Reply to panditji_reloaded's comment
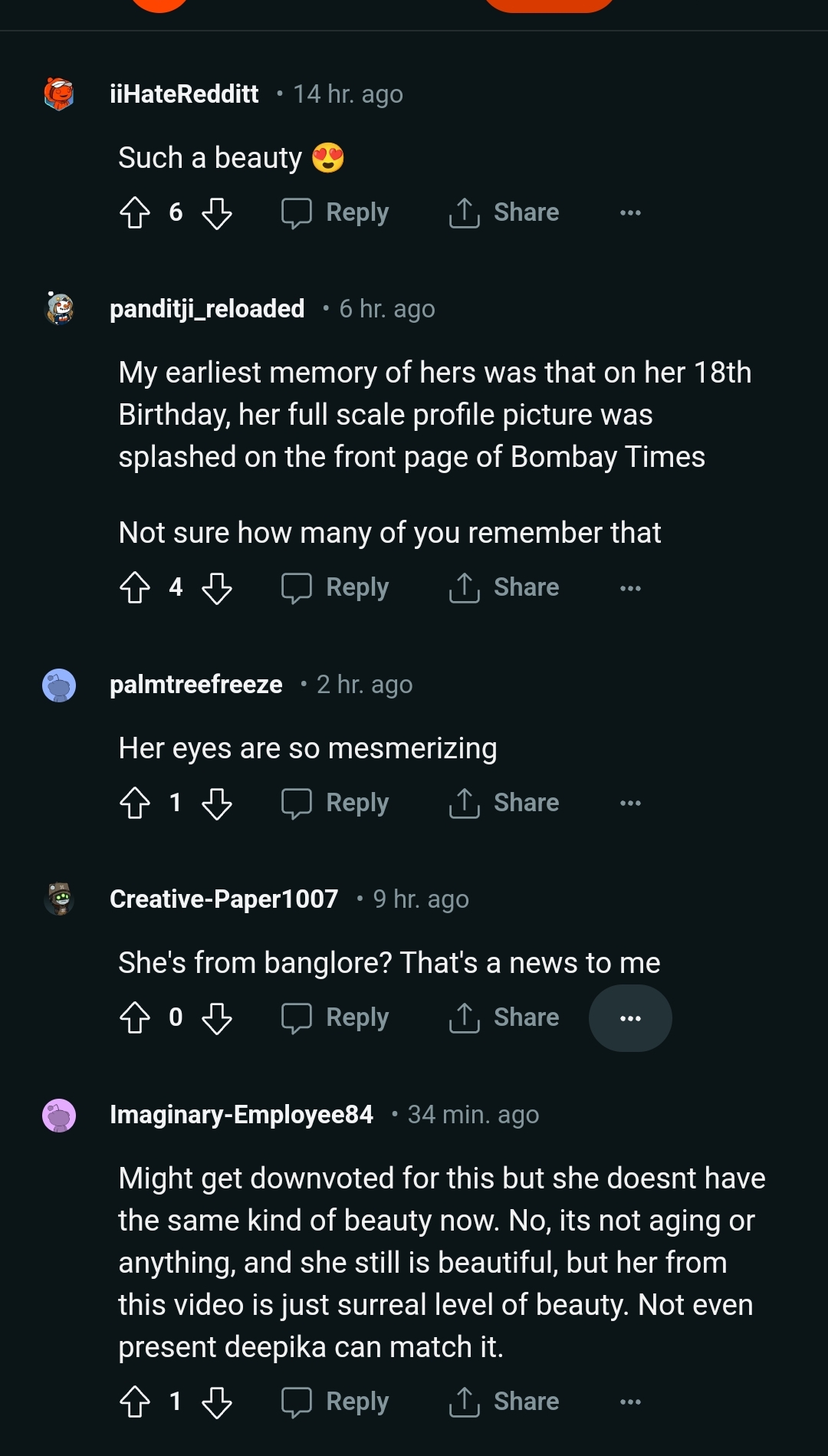This screenshot has width=828, height=1456. click(x=335, y=588)
